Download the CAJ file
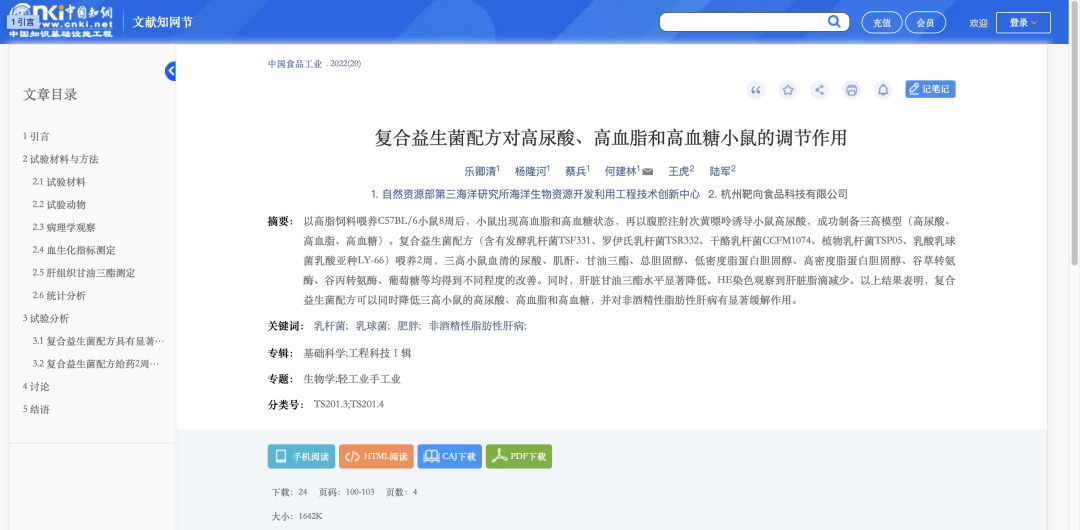This screenshot has height=530, width=1080. pyautogui.click(x=449, y=457)
